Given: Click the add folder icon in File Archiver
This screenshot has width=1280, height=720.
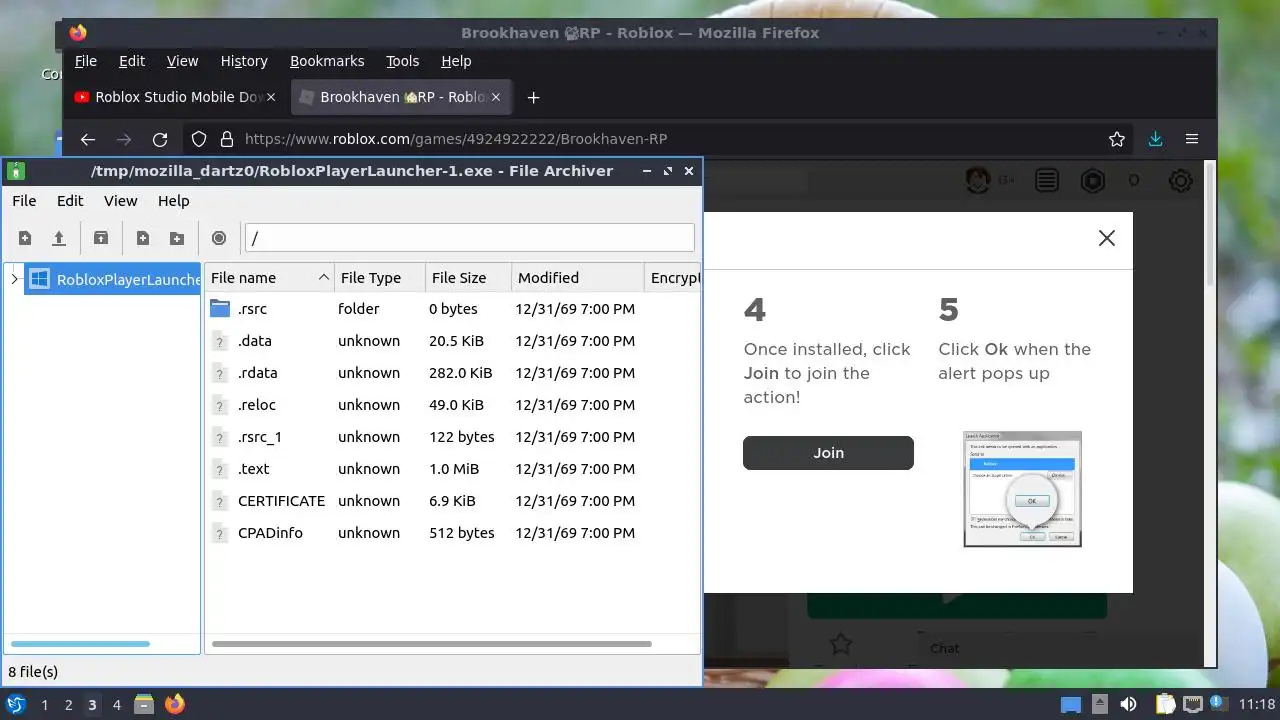Looking at the screenshot, I should pos(177,238).
